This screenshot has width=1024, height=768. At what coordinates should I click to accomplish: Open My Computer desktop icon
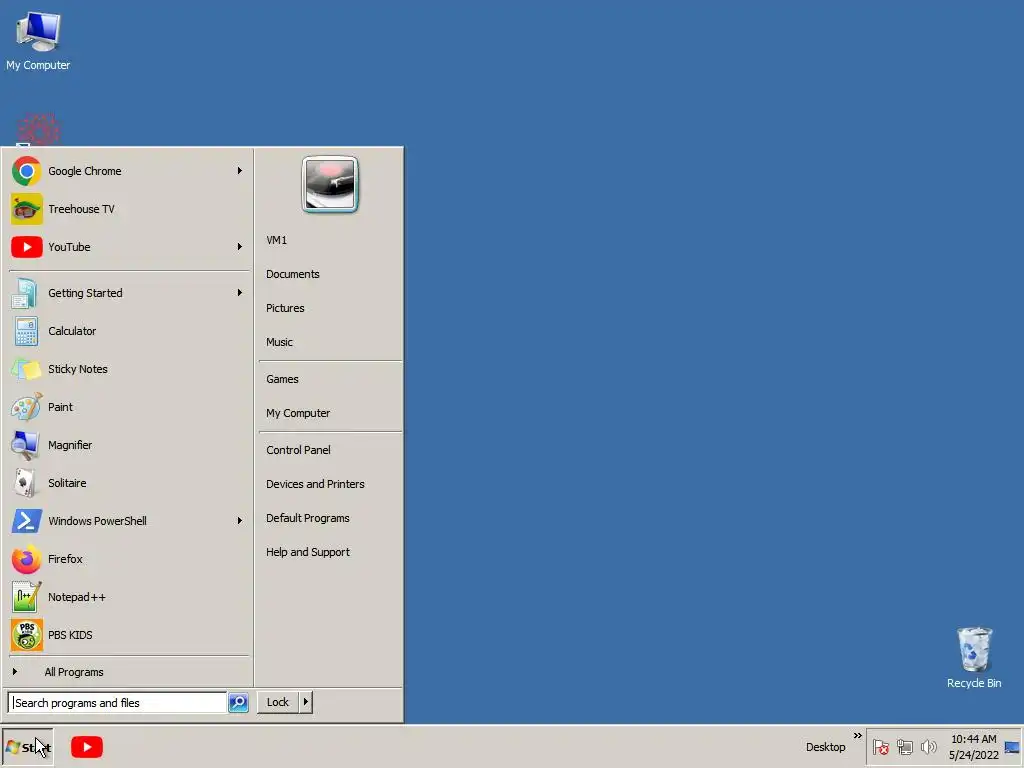point(38,33)
